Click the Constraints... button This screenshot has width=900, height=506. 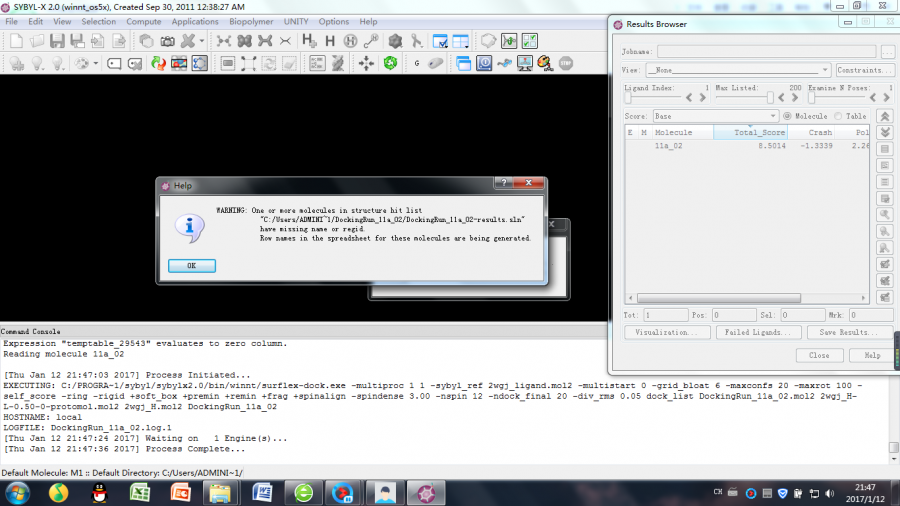[864, 70]
